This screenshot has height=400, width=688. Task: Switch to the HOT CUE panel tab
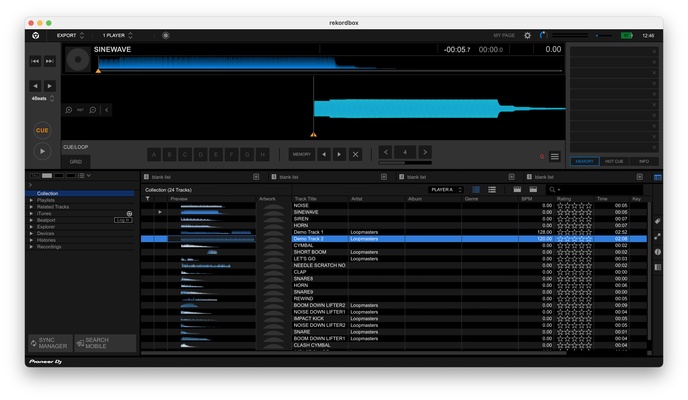[x=614, y=161]
